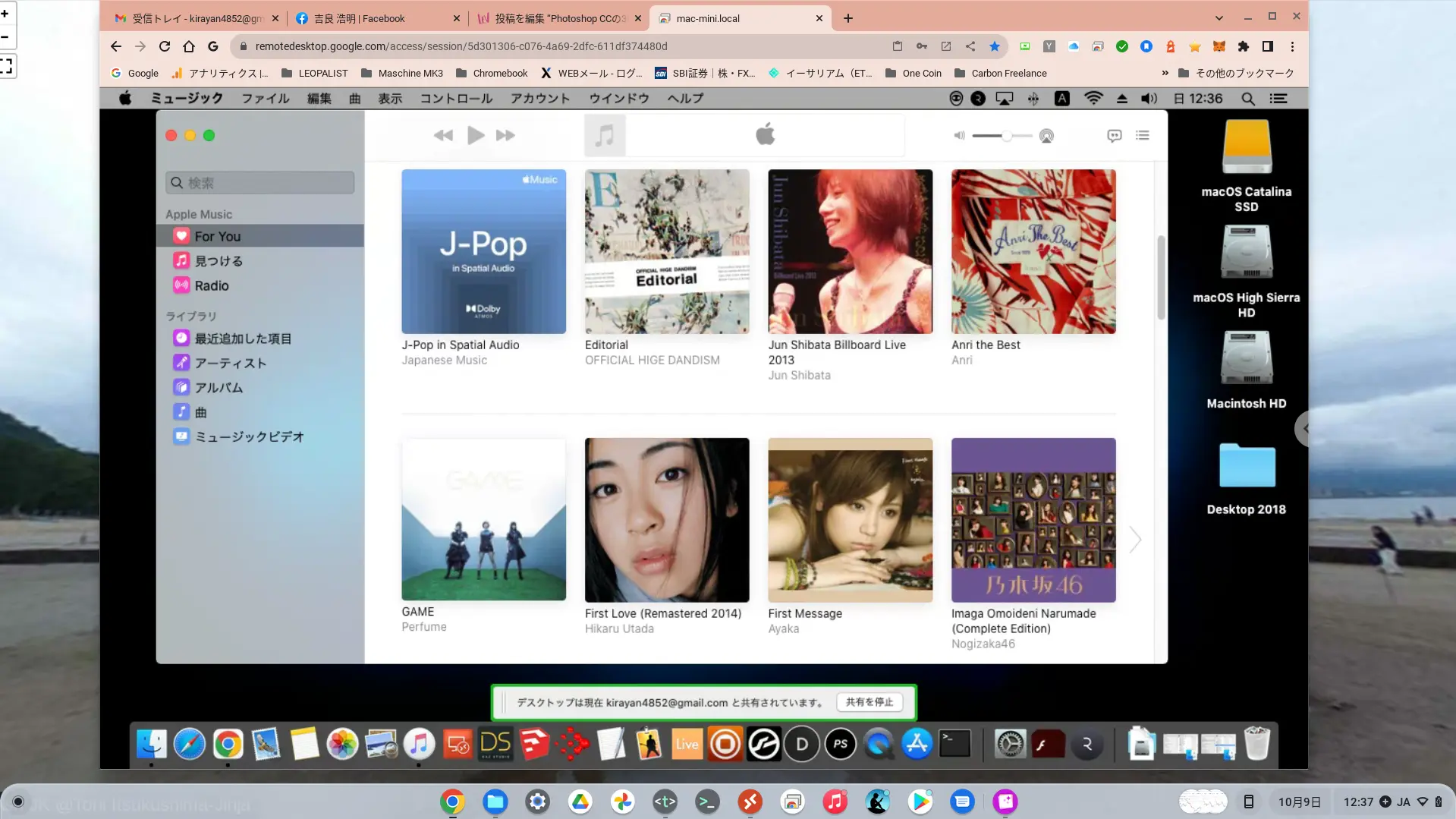The image size is (1456, 819).
Task: Bookmark page with the star icon
Action: pos(995,46)
